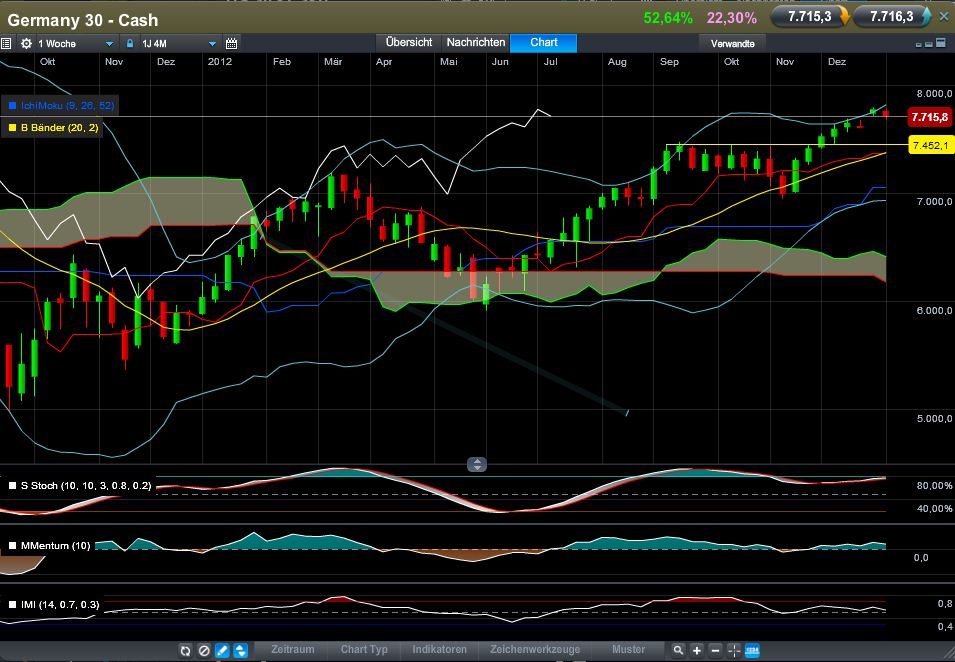
Task: Expand the 1J 4M time range dropdown
Action: (x=178, y=44)
